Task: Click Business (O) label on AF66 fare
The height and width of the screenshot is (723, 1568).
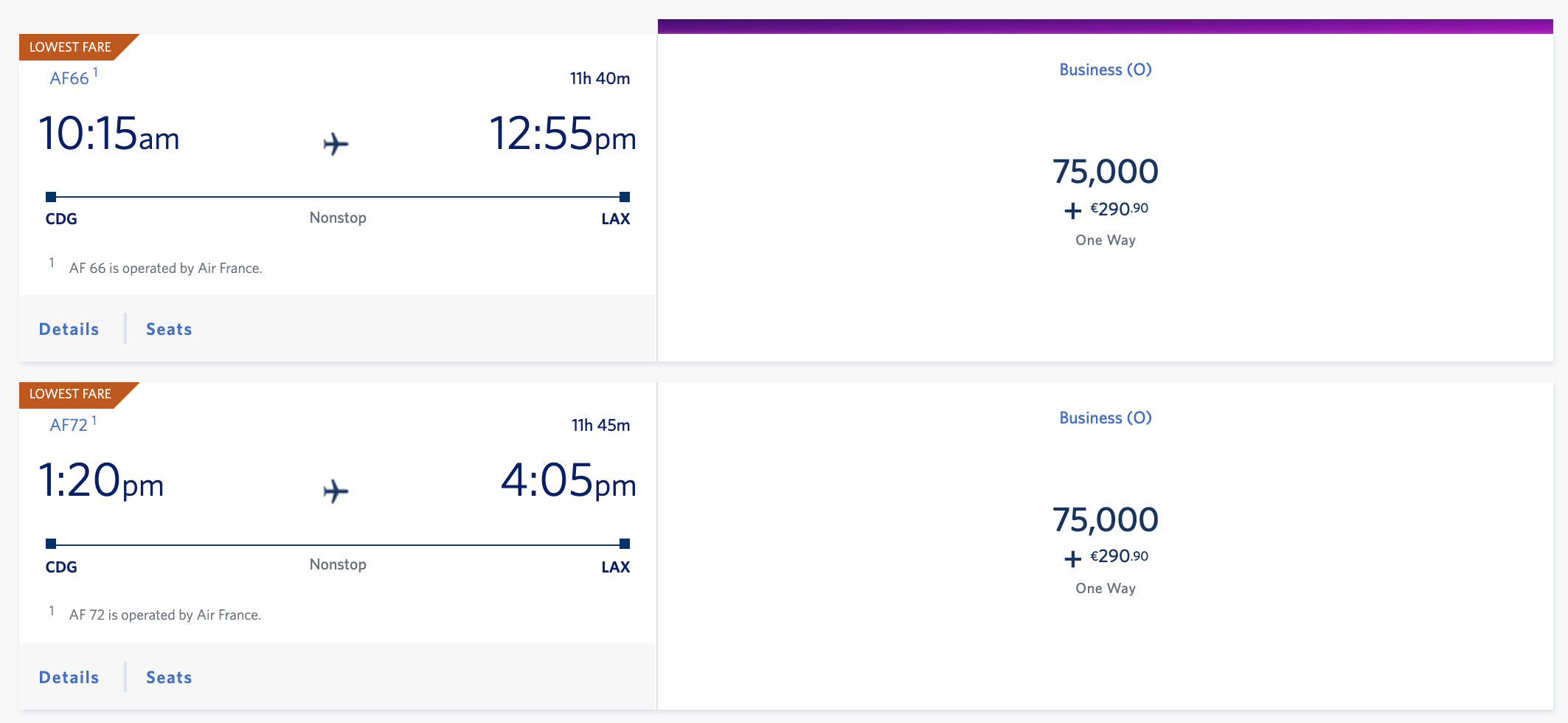Action: pyautogui.click(x=1105, y=69)
